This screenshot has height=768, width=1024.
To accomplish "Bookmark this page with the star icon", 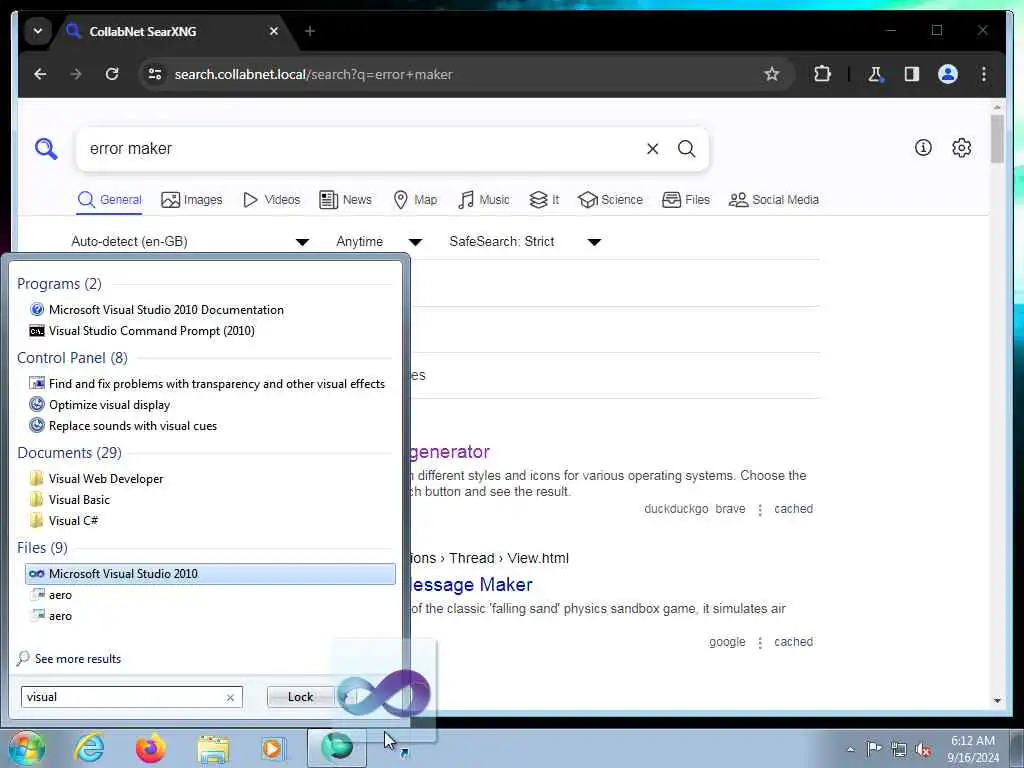I will pyautogui.click(x=772, y=74).
